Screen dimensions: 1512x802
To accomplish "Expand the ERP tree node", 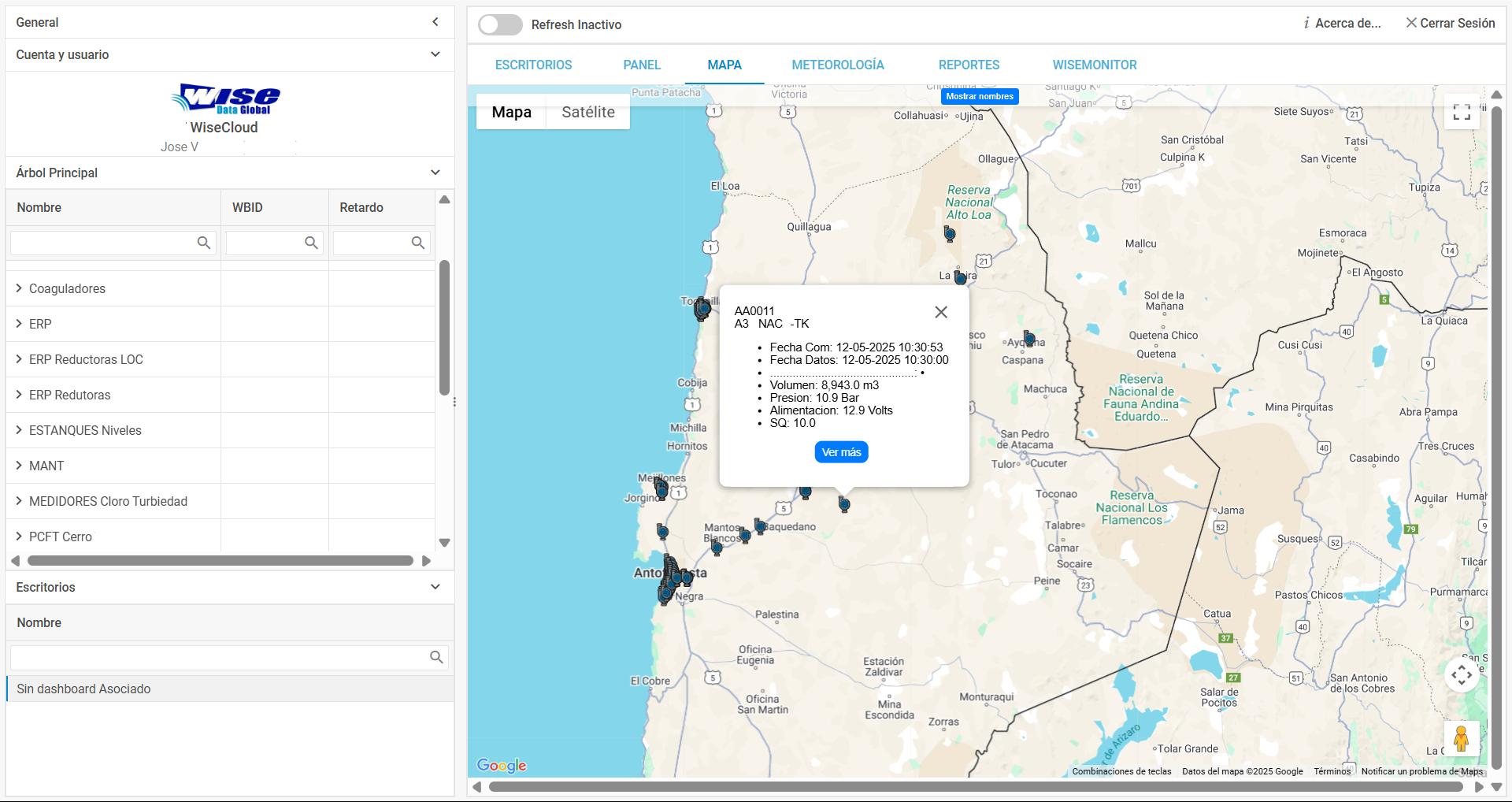I will click(x=19, y=324).
